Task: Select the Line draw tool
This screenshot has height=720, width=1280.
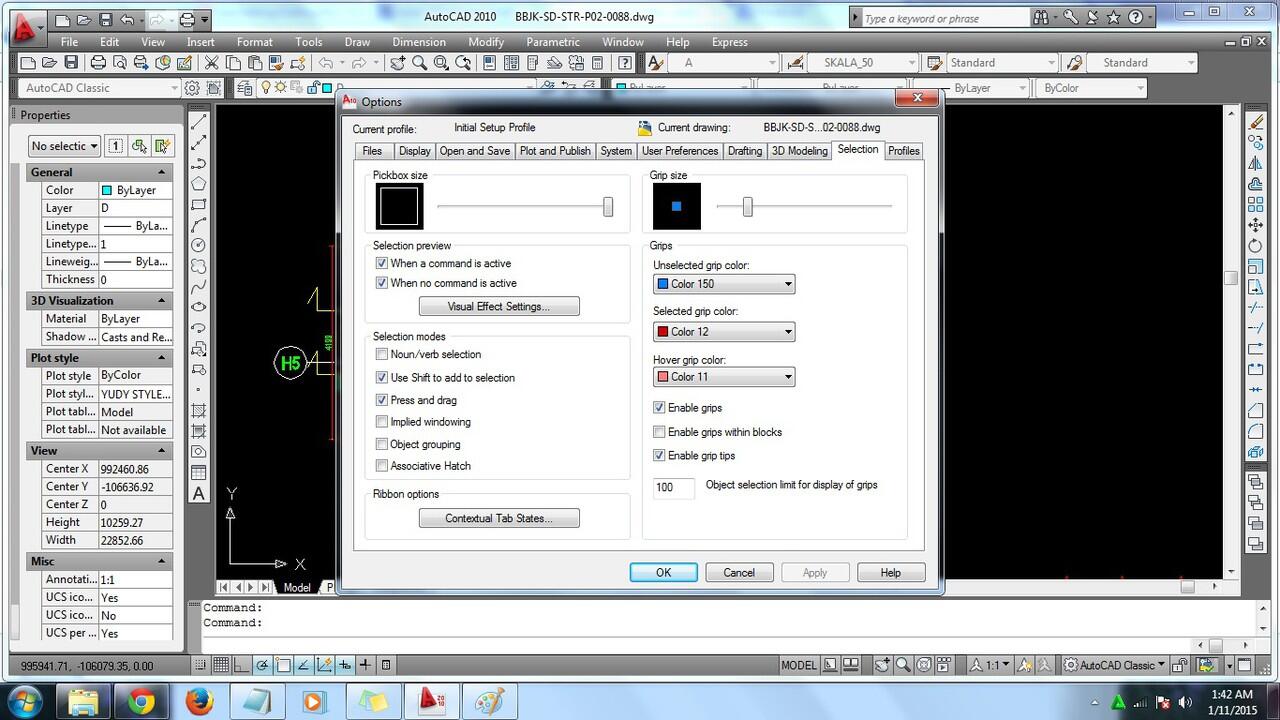Action: coord(199,121)
